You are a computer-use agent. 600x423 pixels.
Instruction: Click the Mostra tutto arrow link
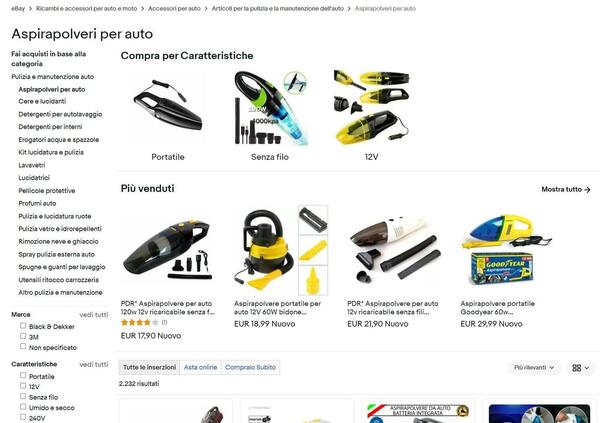[566, 189]
